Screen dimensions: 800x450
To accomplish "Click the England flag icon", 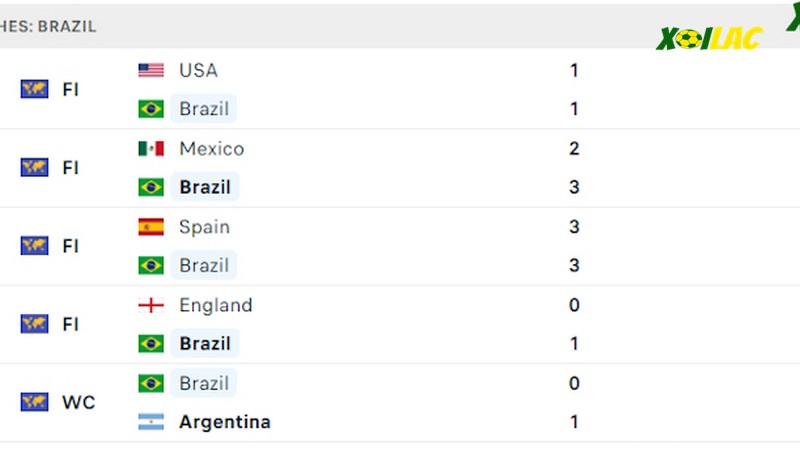I will tap(151, 305).
